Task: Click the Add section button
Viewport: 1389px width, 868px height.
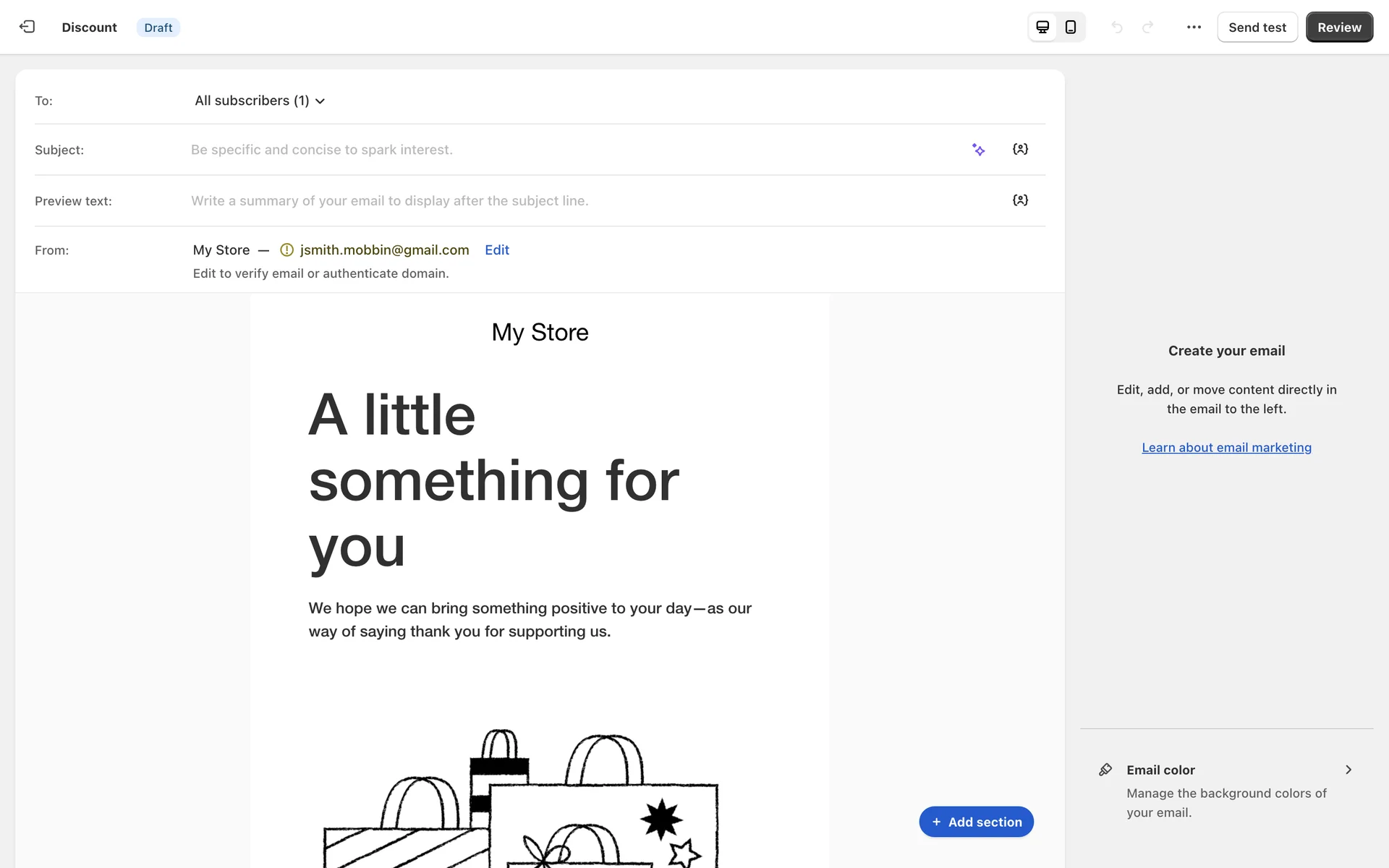Action: click(976, 822)
